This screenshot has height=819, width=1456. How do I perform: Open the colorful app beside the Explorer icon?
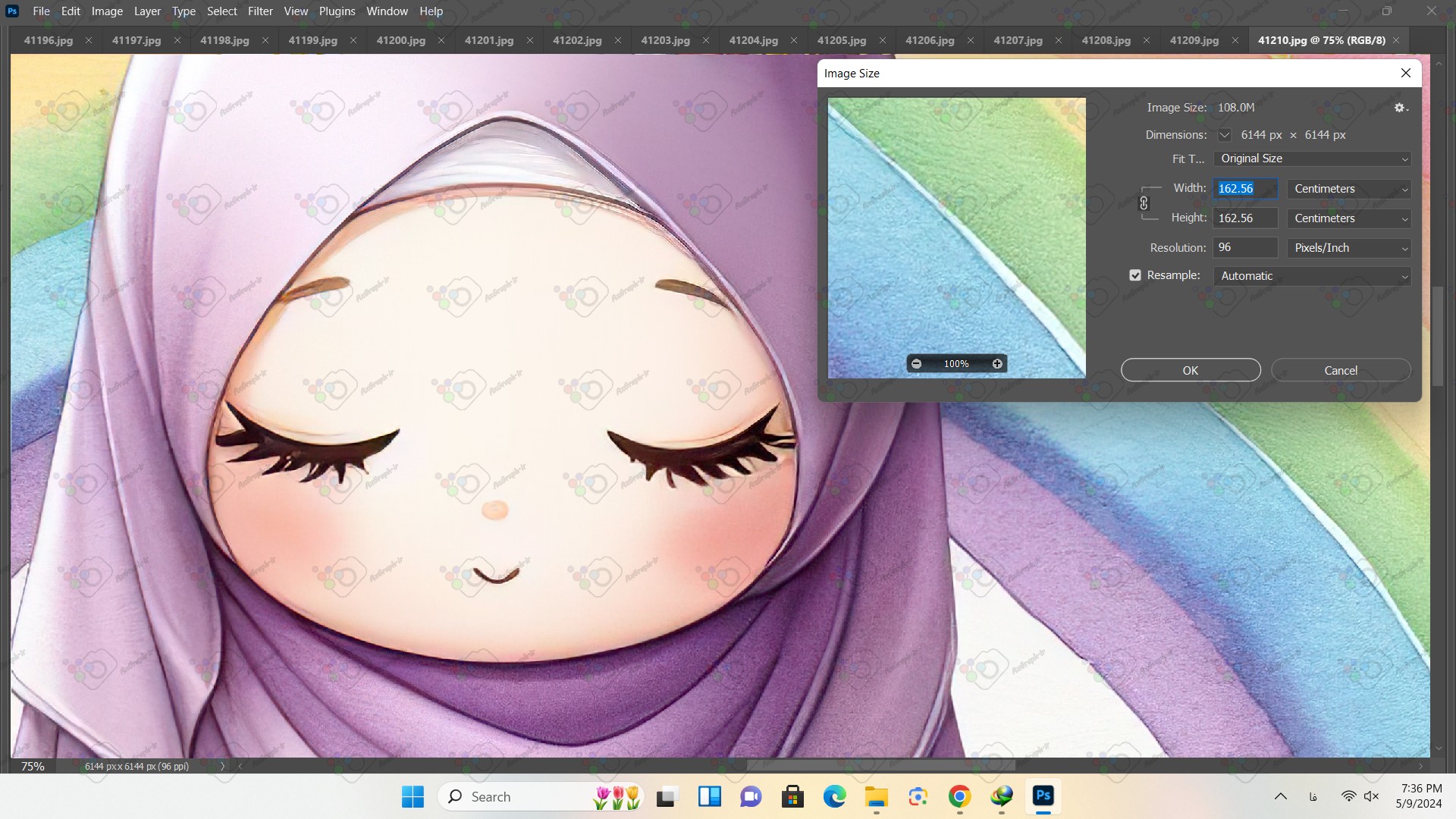(918, 796)
